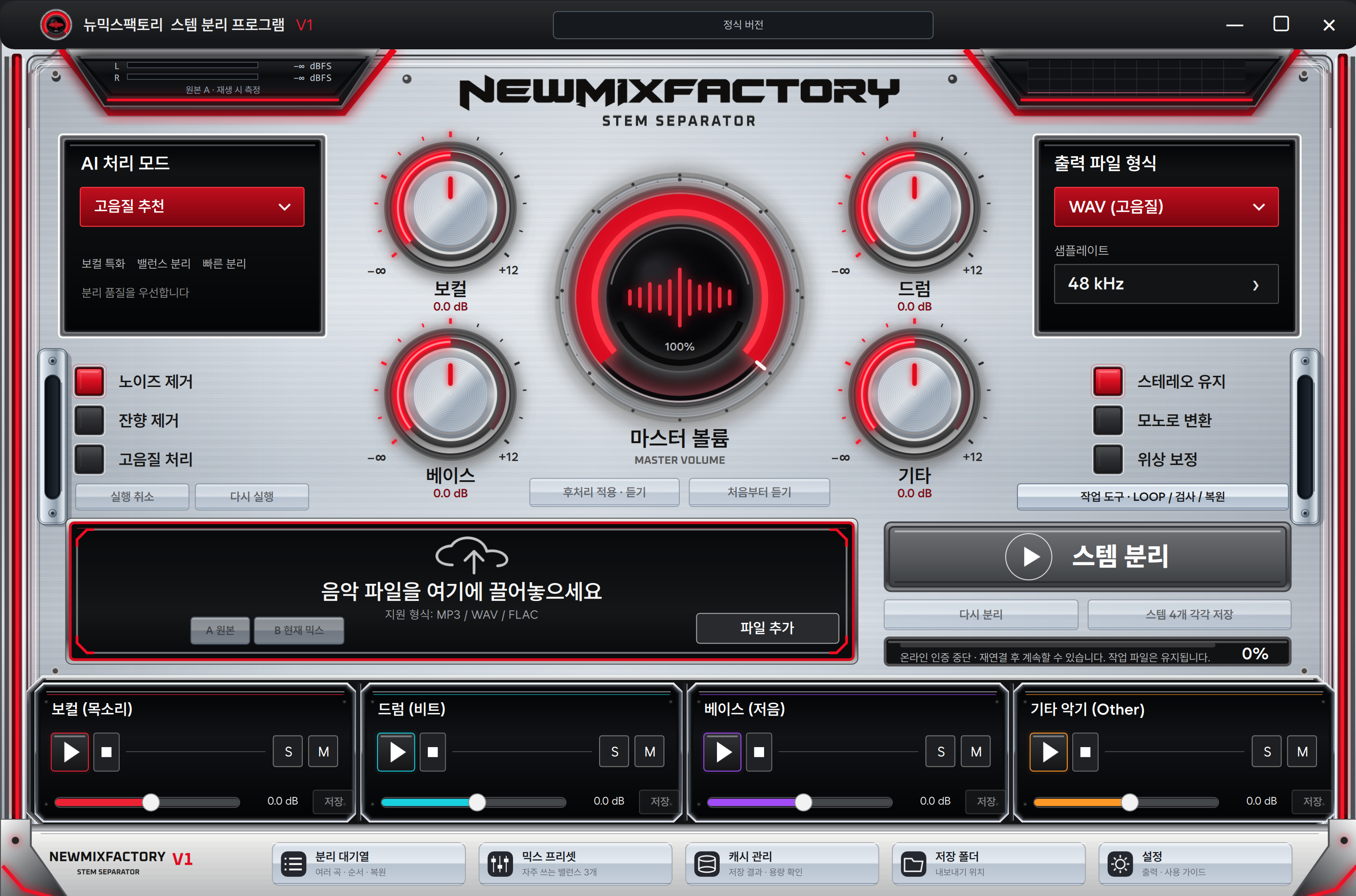Image resolution: width=1356 pixels, height=896 pixels.
Task: Click 스템 4개 각각 저장 button
Action: [x=1189, y=614]
